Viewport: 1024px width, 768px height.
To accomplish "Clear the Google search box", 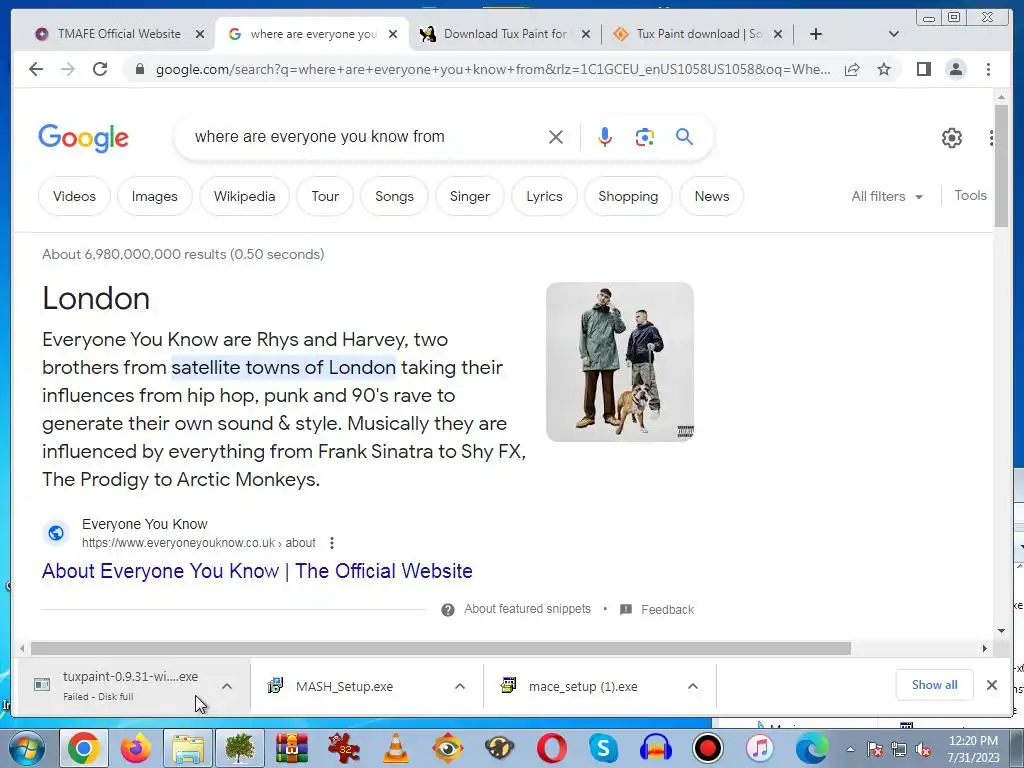I will point(556,137).
